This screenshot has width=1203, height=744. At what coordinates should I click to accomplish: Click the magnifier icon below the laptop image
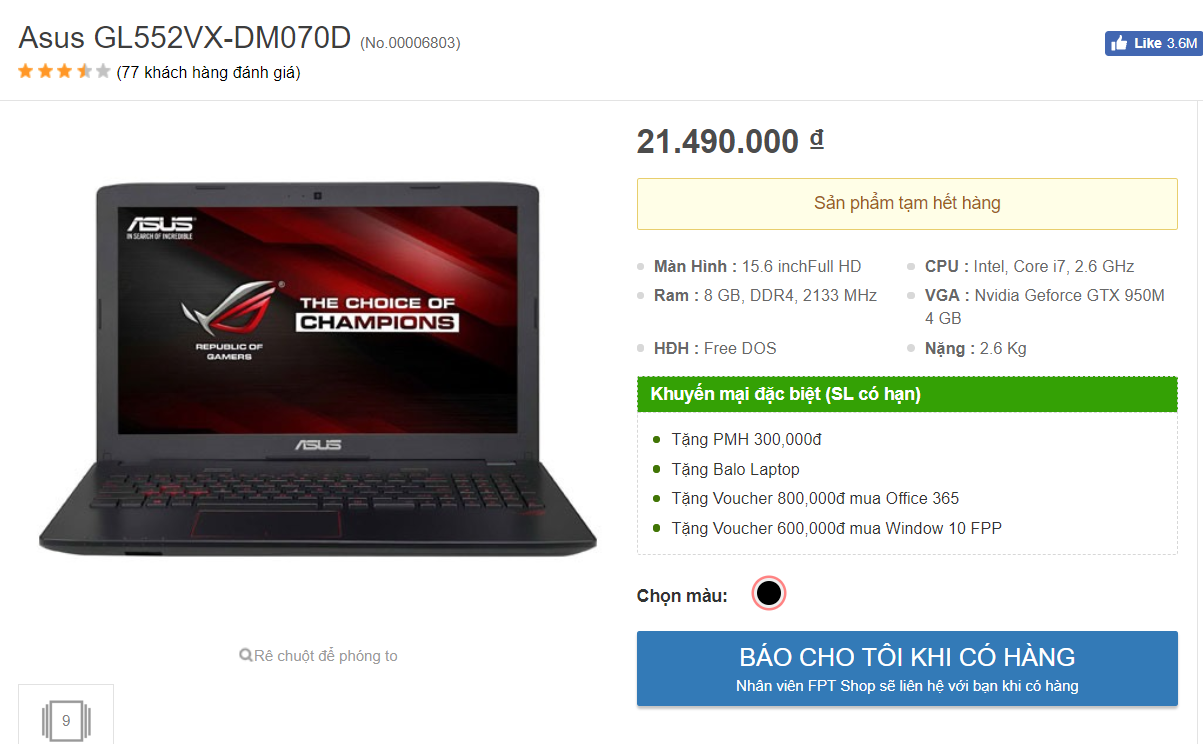tap(246, 655)
